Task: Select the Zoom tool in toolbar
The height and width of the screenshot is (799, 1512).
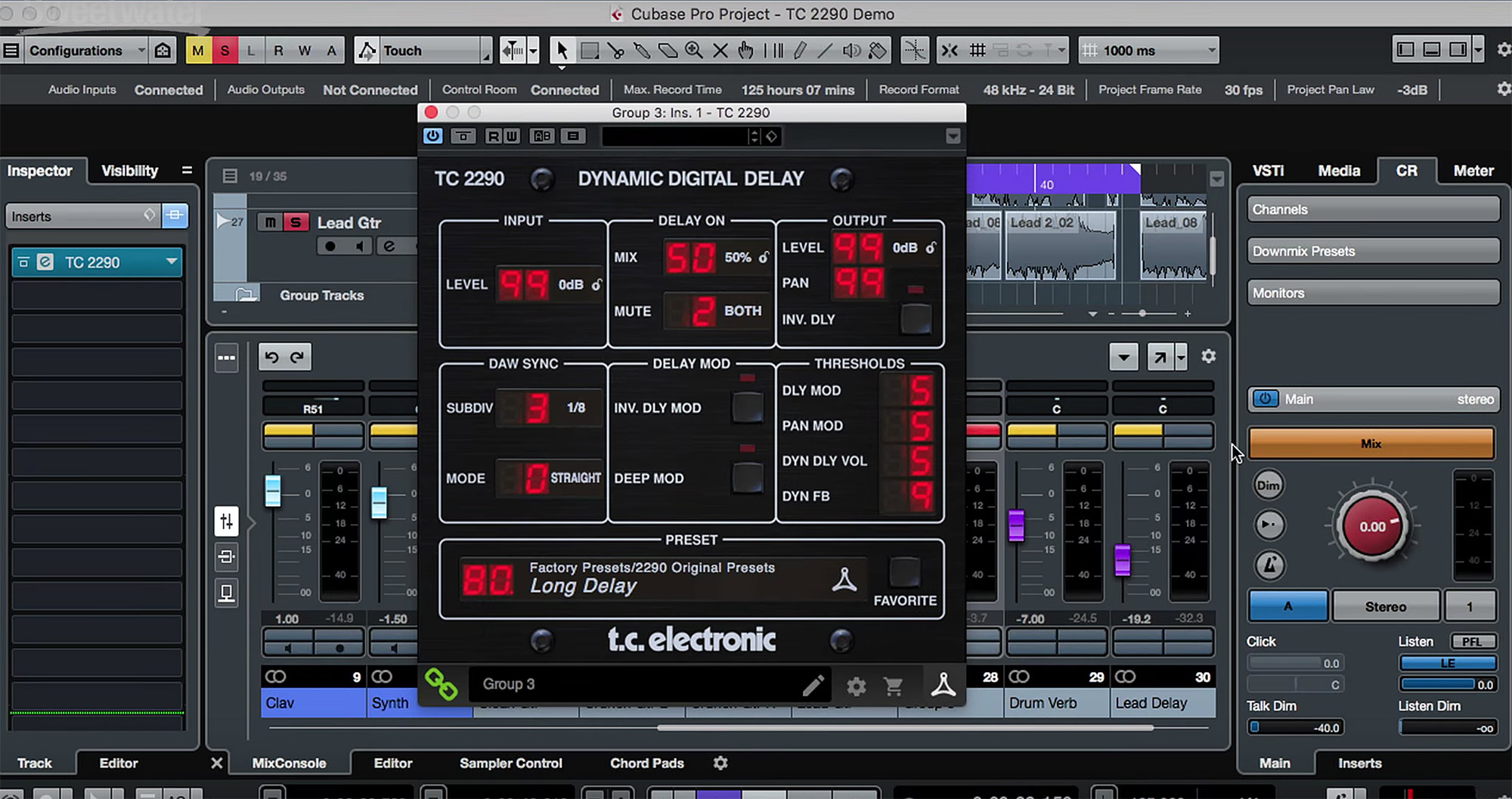Action: [x=693, y=51]
